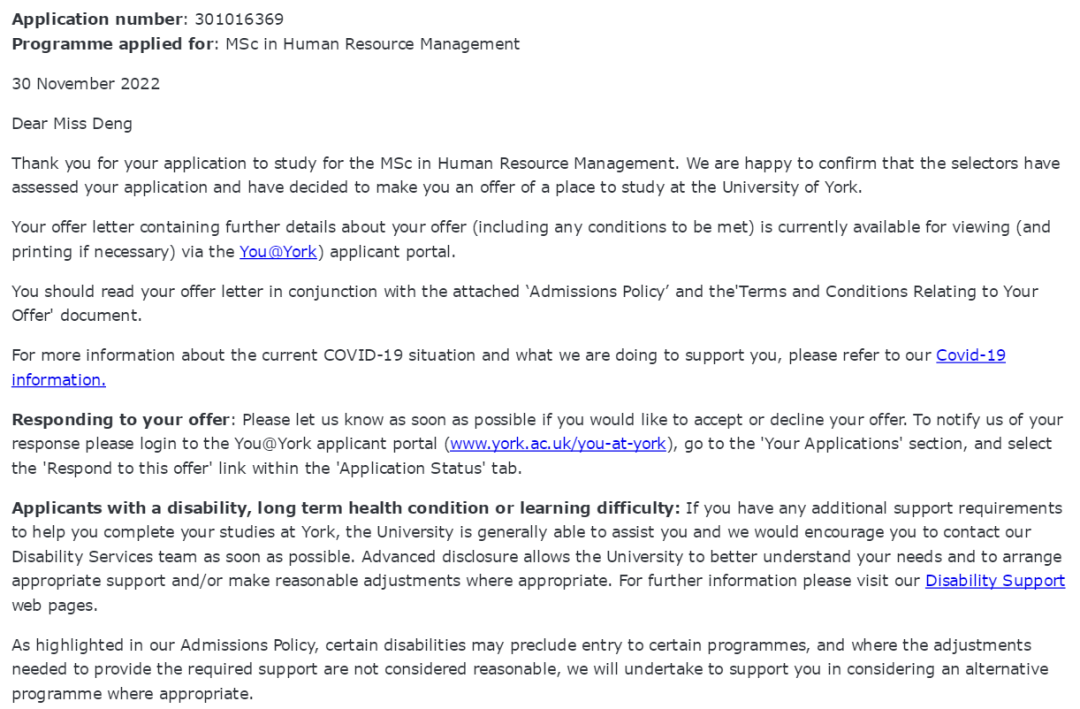Viewport: 1080px width, 709px height.
Task: Open the www.york.ac.uk/you-at-york URL link
Action: click(x=557, y=444)
